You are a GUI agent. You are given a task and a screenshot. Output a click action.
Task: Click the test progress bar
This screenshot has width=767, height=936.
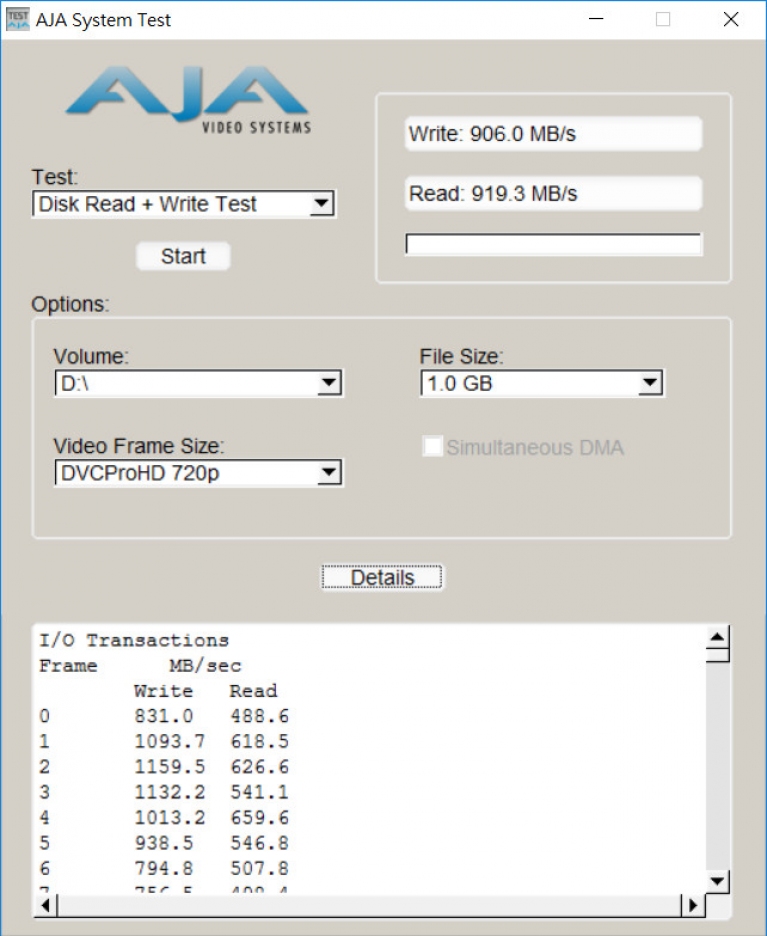point(553,244)
